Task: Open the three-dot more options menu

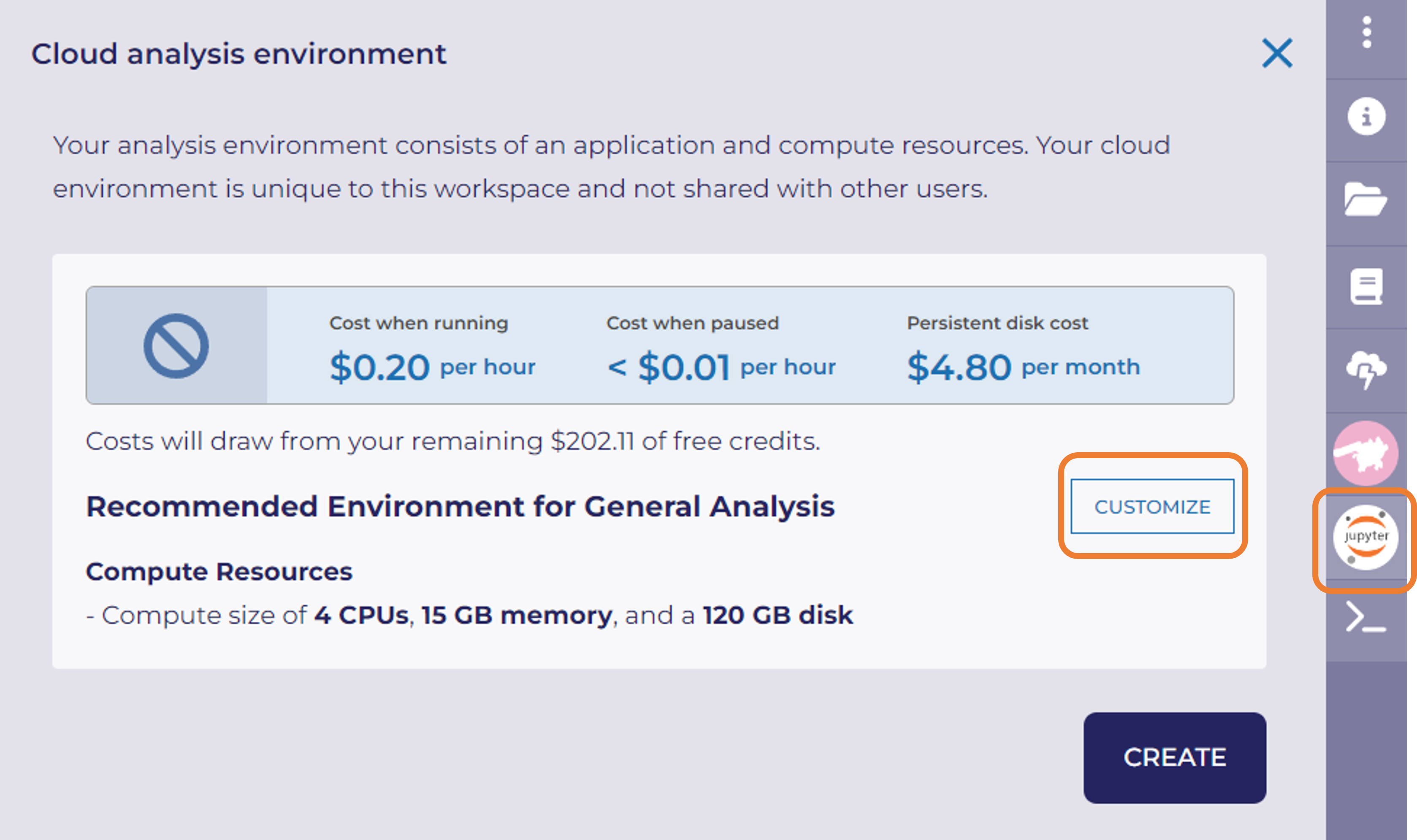Action: point(1367,33)
